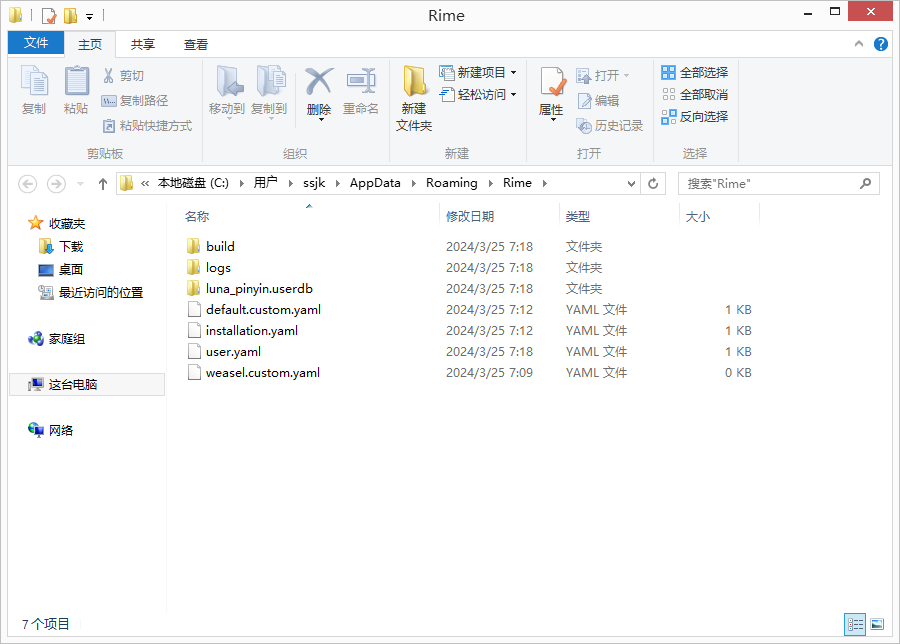Viewport: 900px width, 644px height.
Task: Click quick access Properties icon in title bar
Action: tap(49, 15)
